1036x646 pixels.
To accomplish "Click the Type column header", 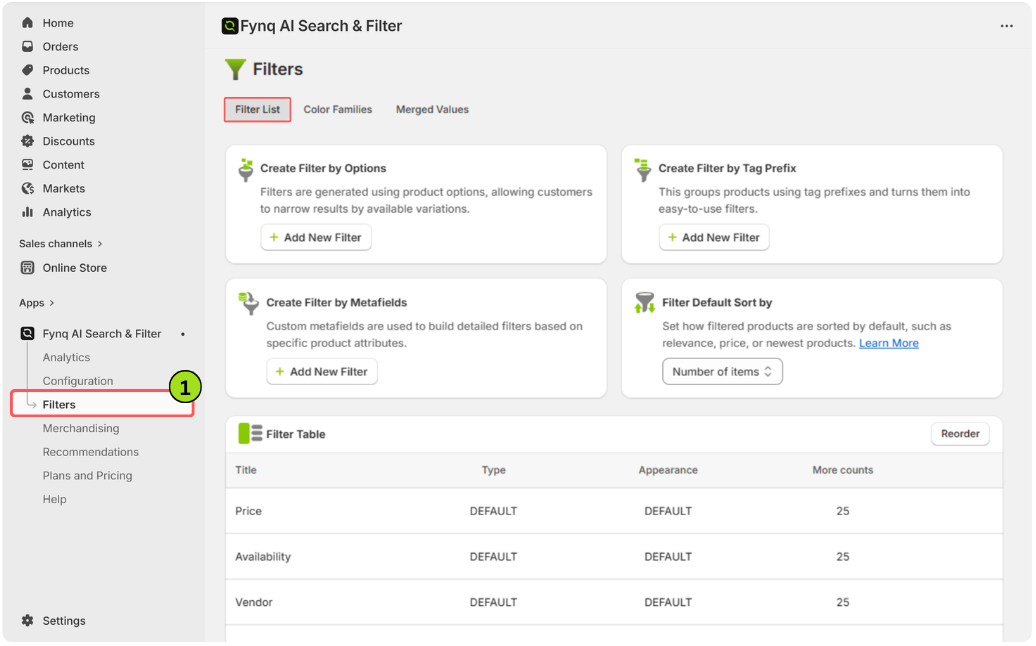I will coord(494,471).
